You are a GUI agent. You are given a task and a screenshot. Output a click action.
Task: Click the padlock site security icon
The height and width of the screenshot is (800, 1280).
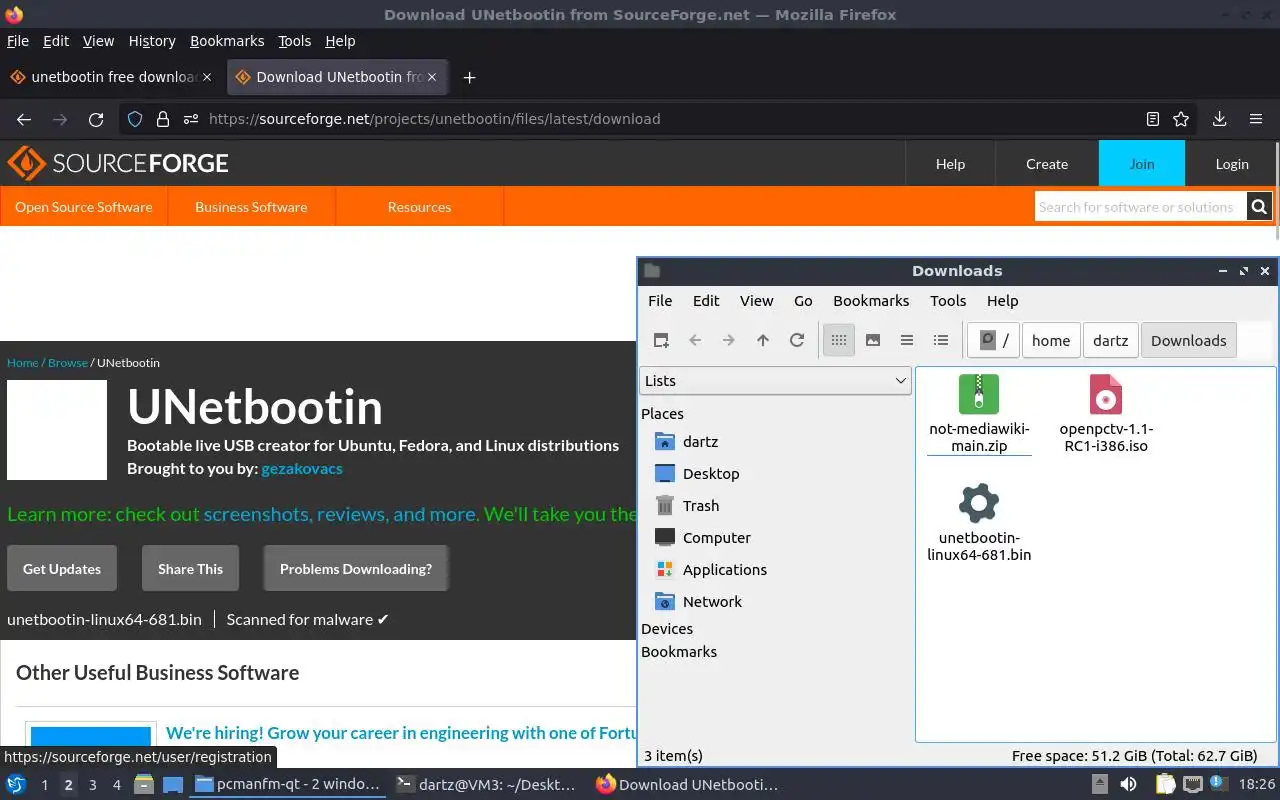(x=163, y=119)
